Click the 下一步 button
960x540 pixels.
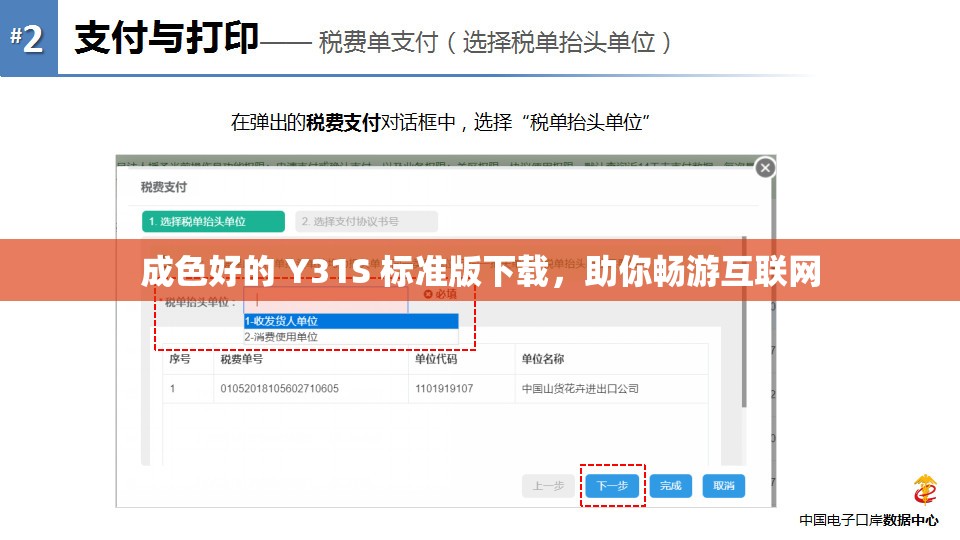click(612, 486)
